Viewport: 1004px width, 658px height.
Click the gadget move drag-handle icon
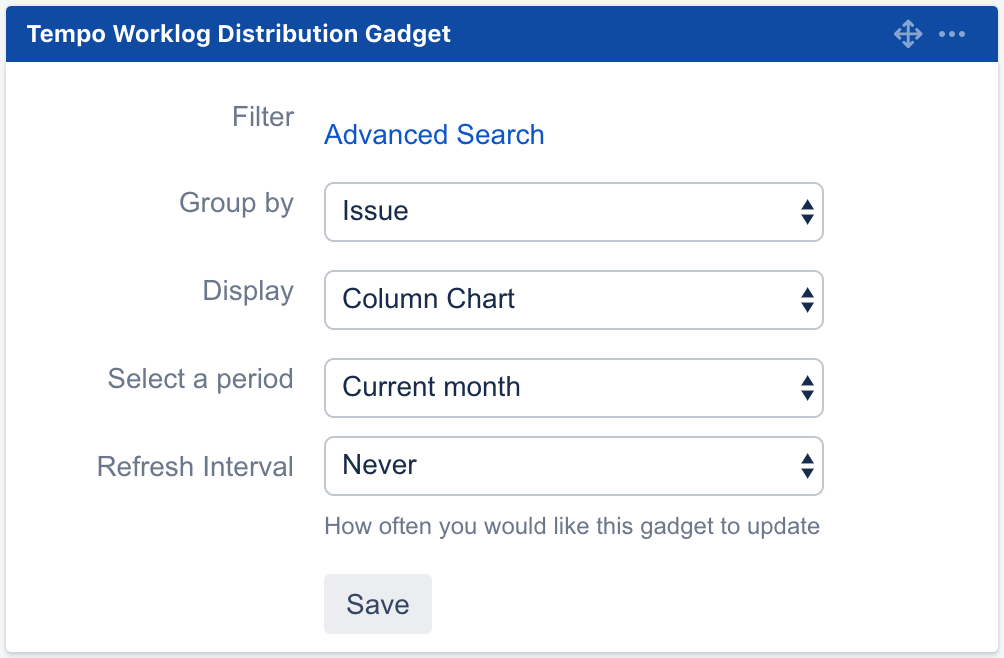pos(907,34)
